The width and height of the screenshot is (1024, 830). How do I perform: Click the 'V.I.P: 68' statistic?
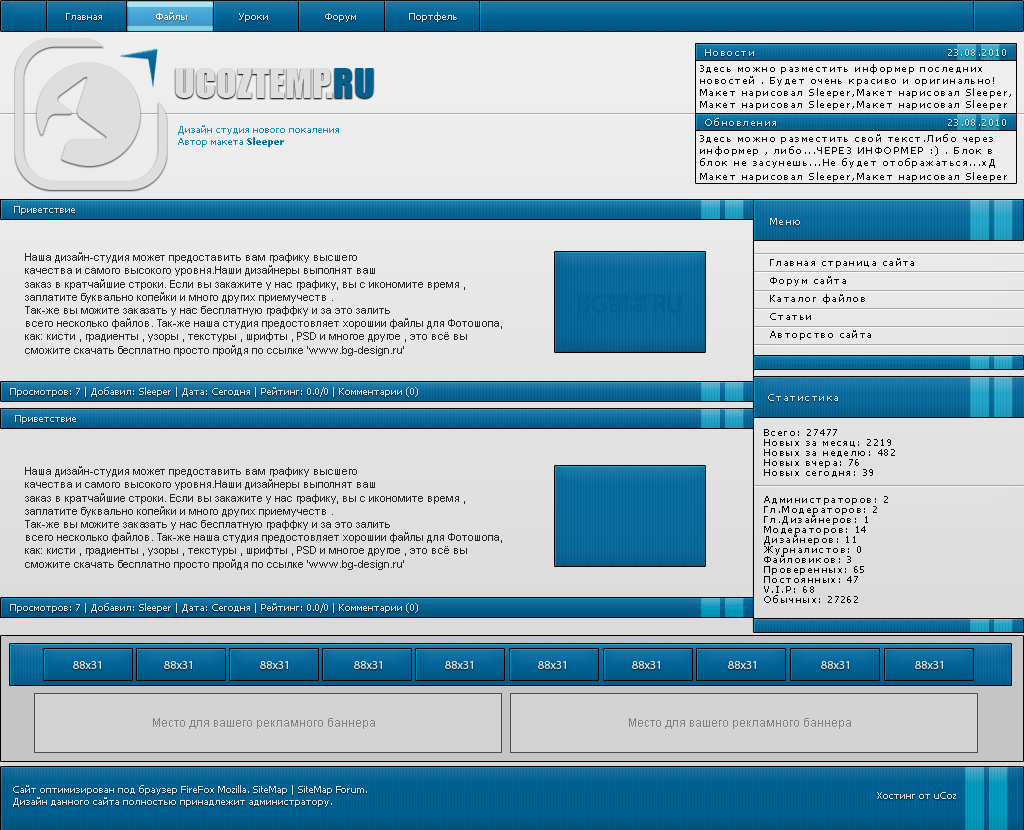789,590
